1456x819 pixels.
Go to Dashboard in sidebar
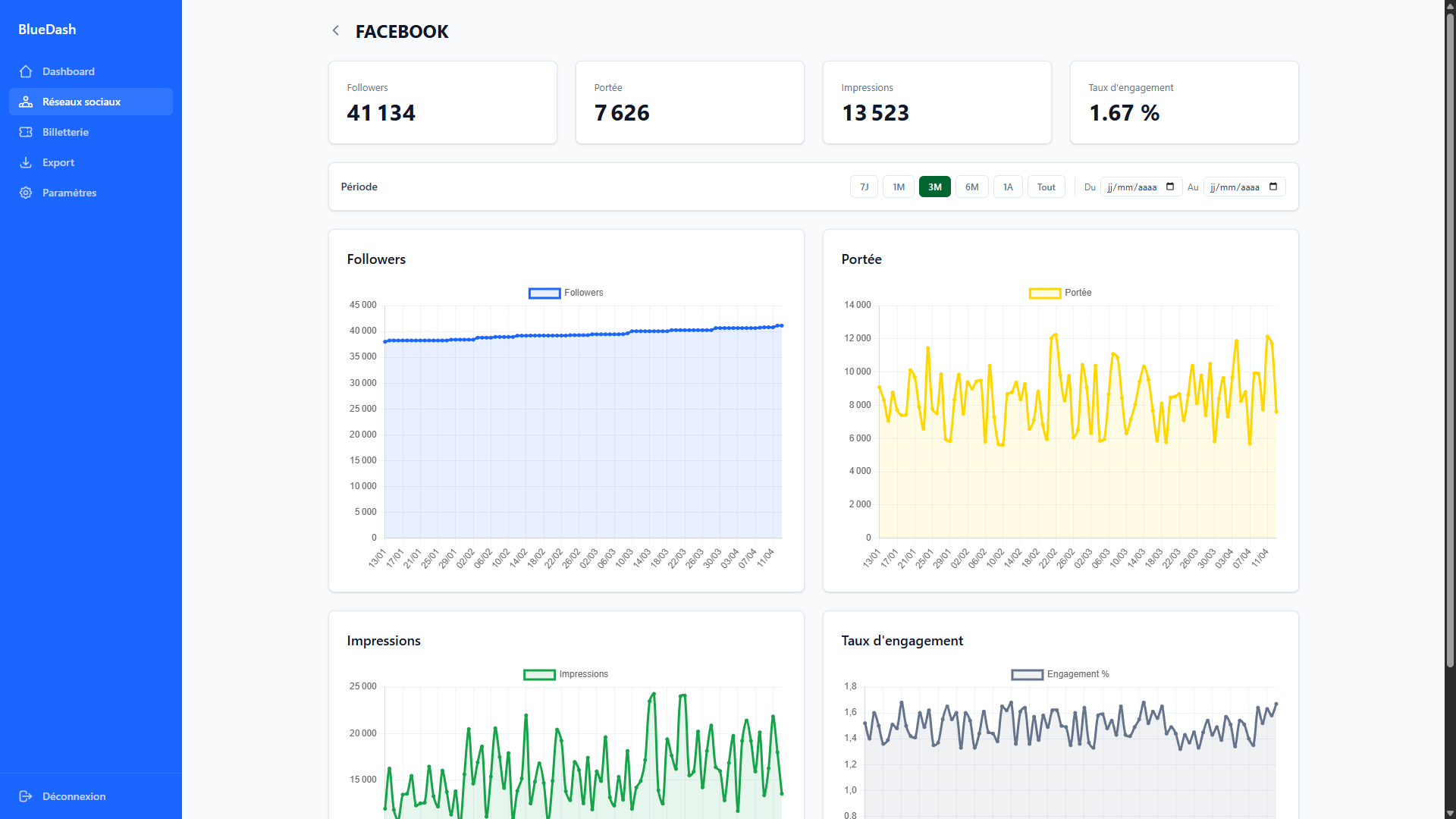[x=91, y=71]
